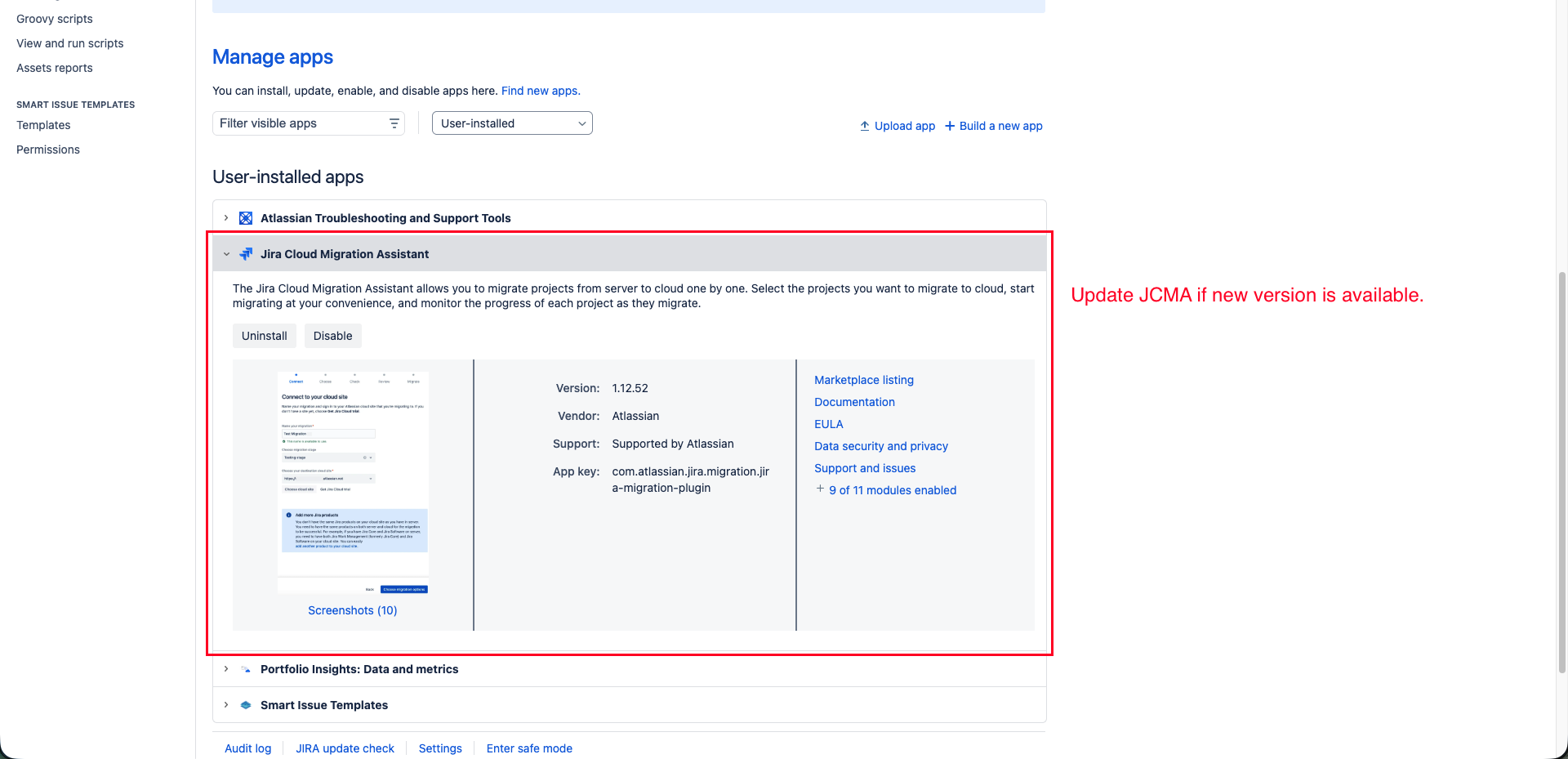Open the Documentation link
1568x759 pixels.
[x=854, y=402]
